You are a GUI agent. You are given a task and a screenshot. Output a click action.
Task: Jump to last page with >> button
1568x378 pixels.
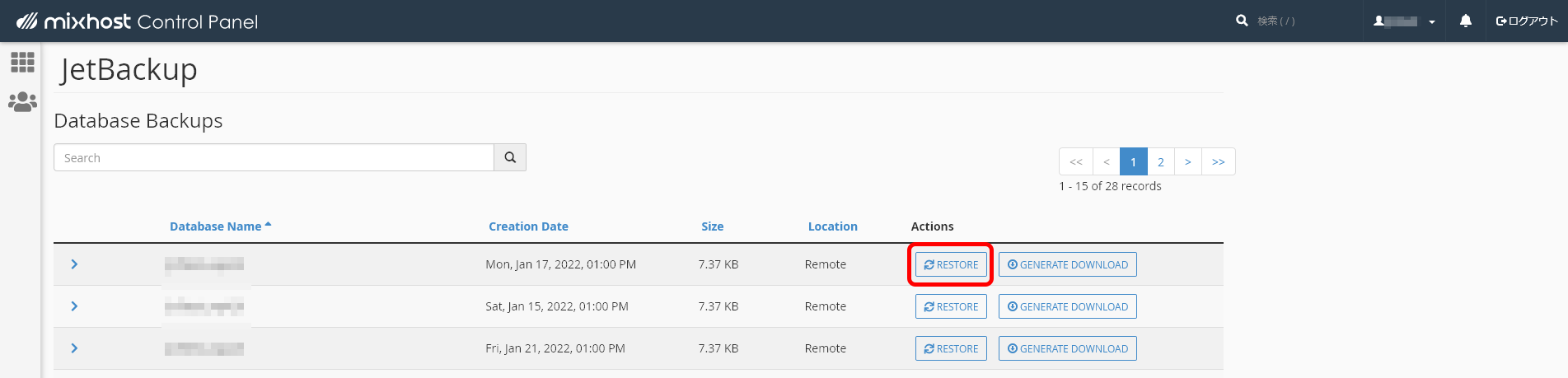pos(1218,161)
